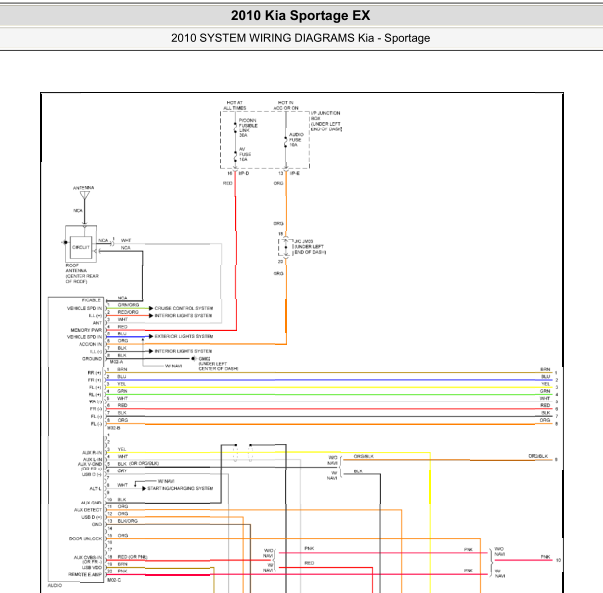Click the "FR (+)" speaker pin label
This screenshot has width=603, height=593.
[95, 380]
